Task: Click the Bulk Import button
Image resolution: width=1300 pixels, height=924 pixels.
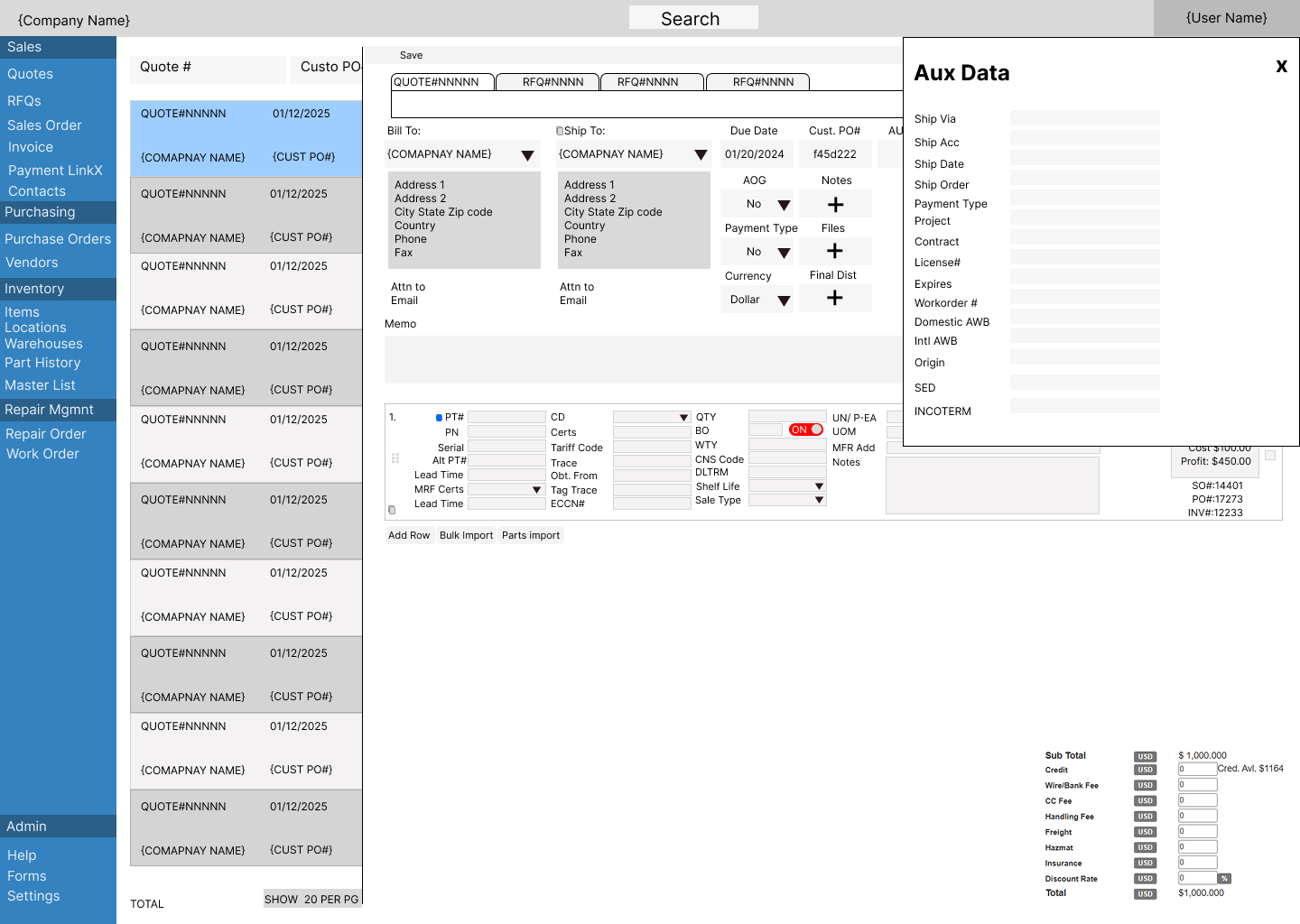Action: pyautogui.click(x=466, y=535)
